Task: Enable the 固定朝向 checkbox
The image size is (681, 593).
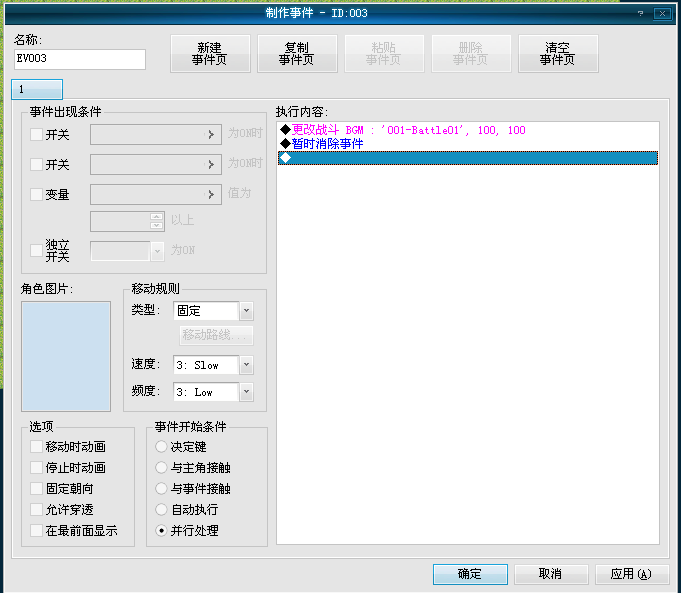Action: 36,488
